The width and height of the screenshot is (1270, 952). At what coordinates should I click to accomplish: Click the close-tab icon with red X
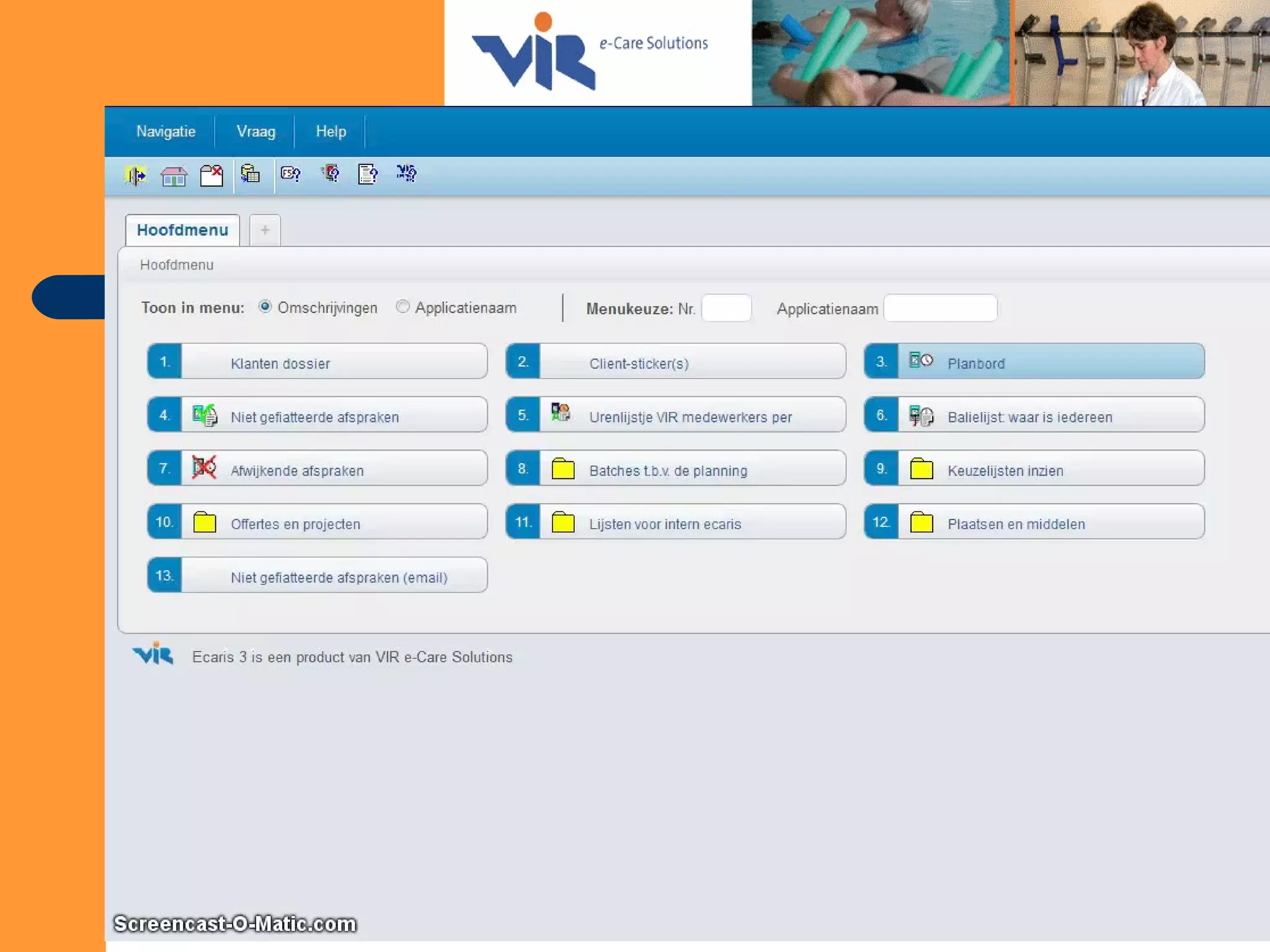211,175
